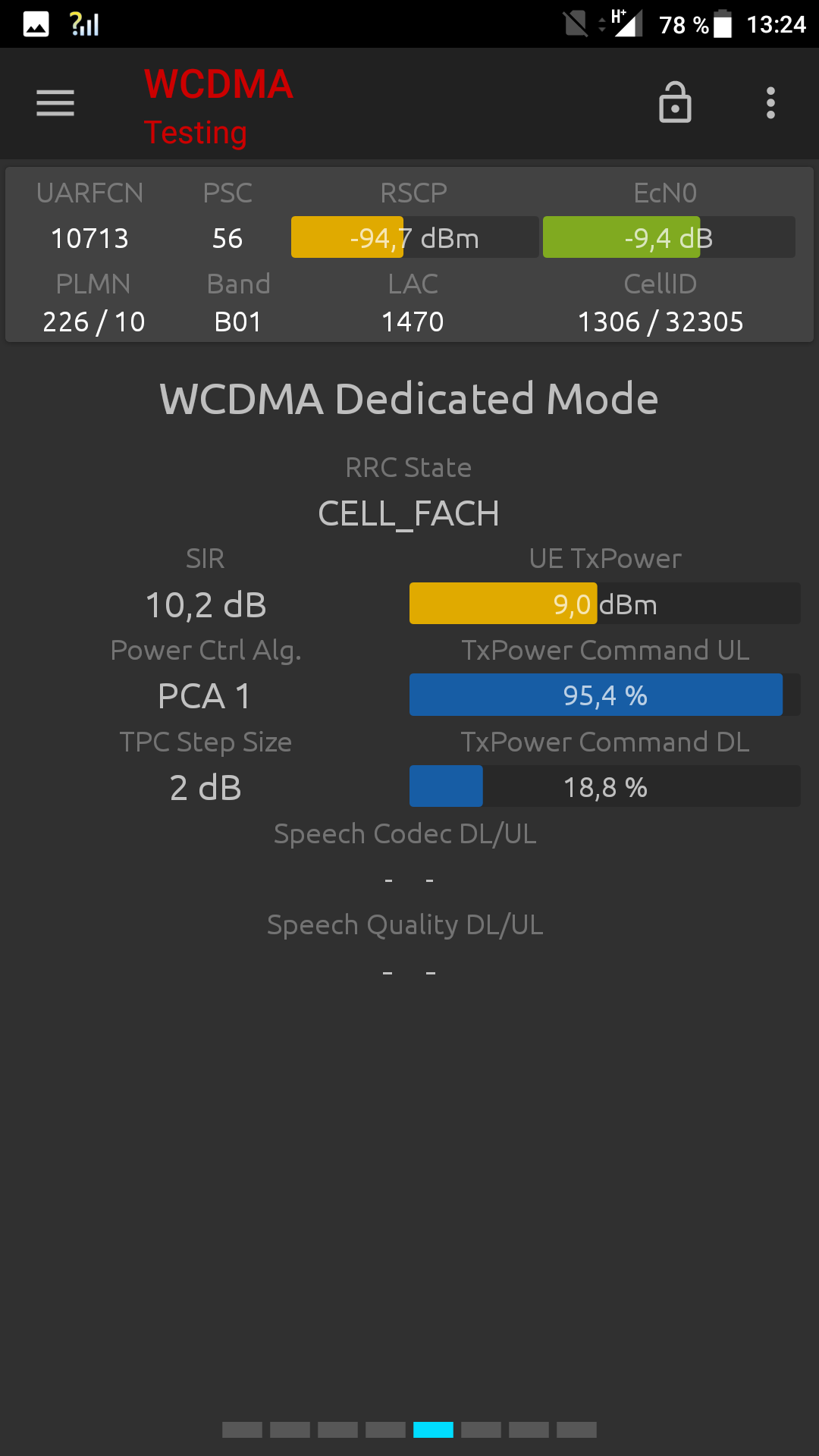The height and width of the screenshot is (1456, 819).
Task: Switch to the last page indicator
Action: 576,1430
